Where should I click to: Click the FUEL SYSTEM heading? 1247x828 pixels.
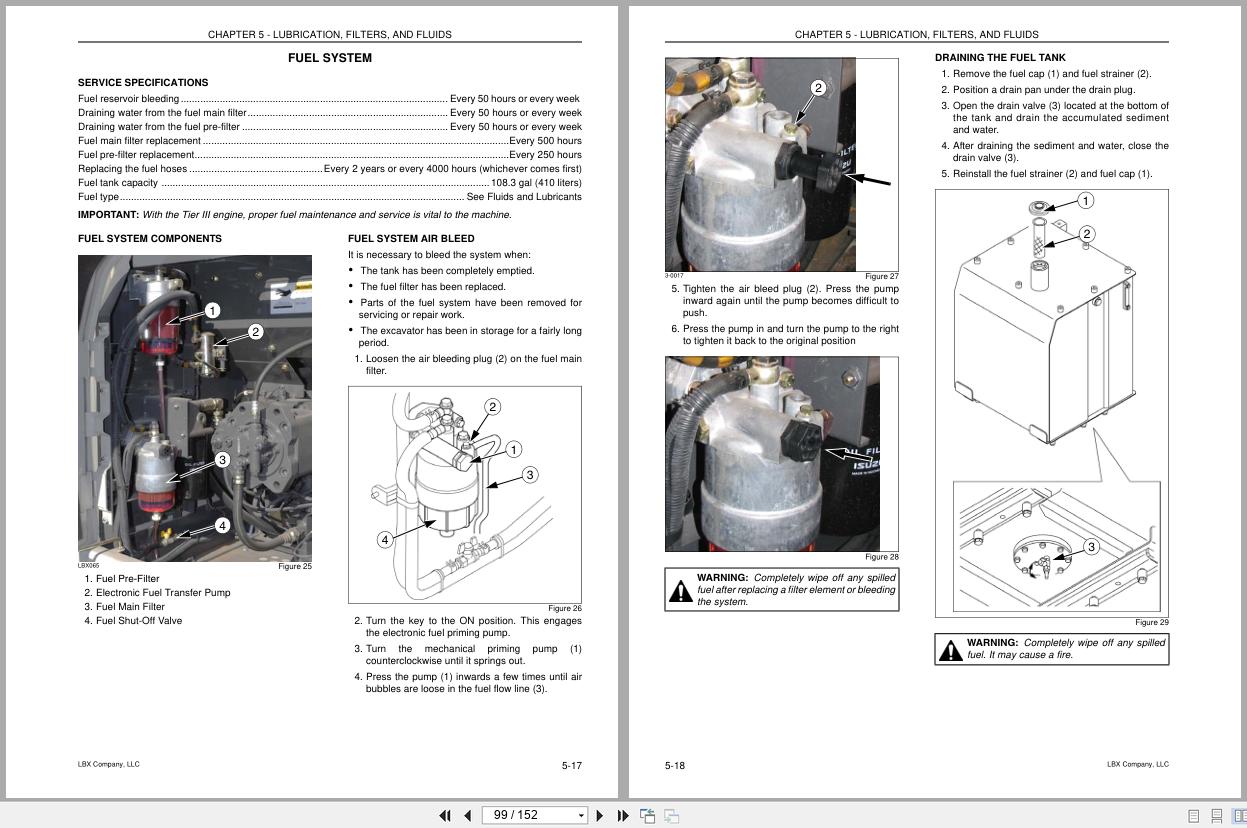[x=330, y=58]
